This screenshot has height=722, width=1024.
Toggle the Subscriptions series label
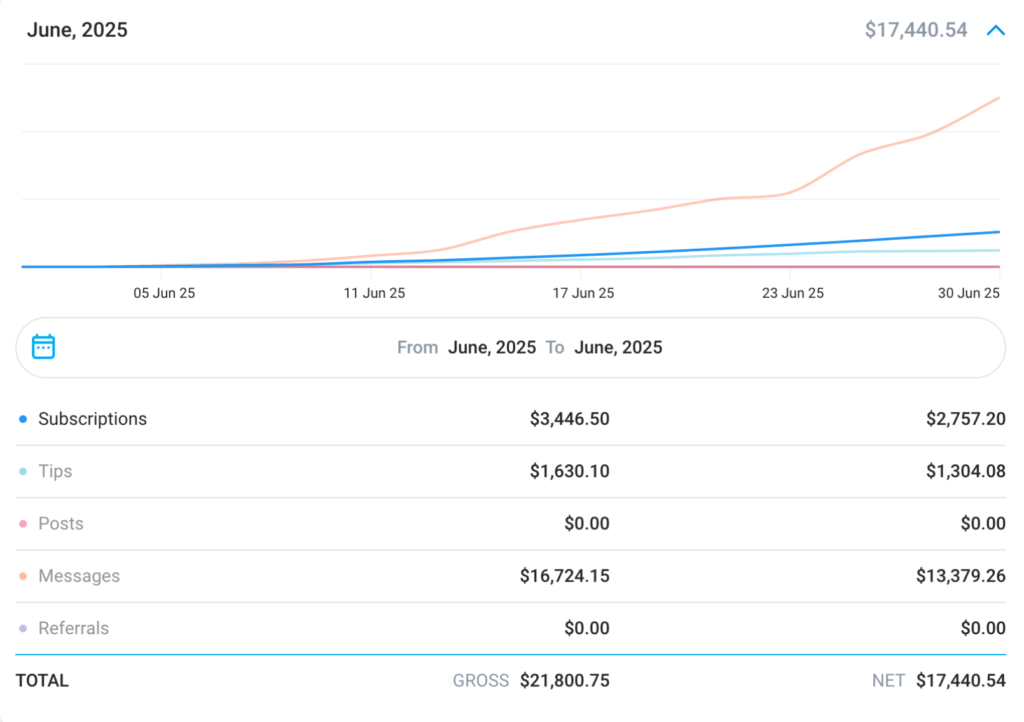[92, 419]
